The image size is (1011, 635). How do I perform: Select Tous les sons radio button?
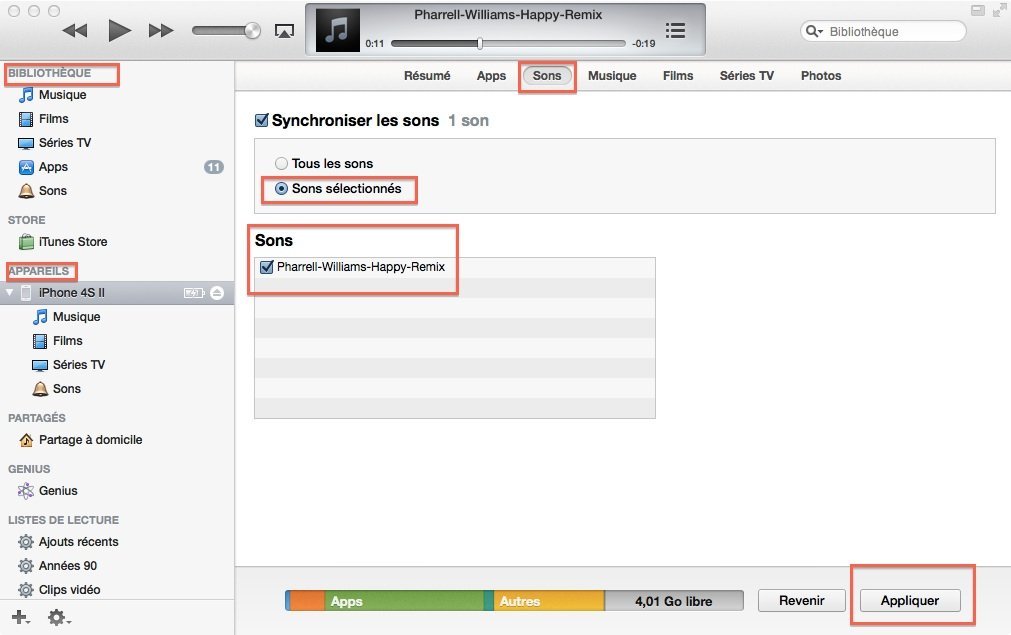click(281, 164)
